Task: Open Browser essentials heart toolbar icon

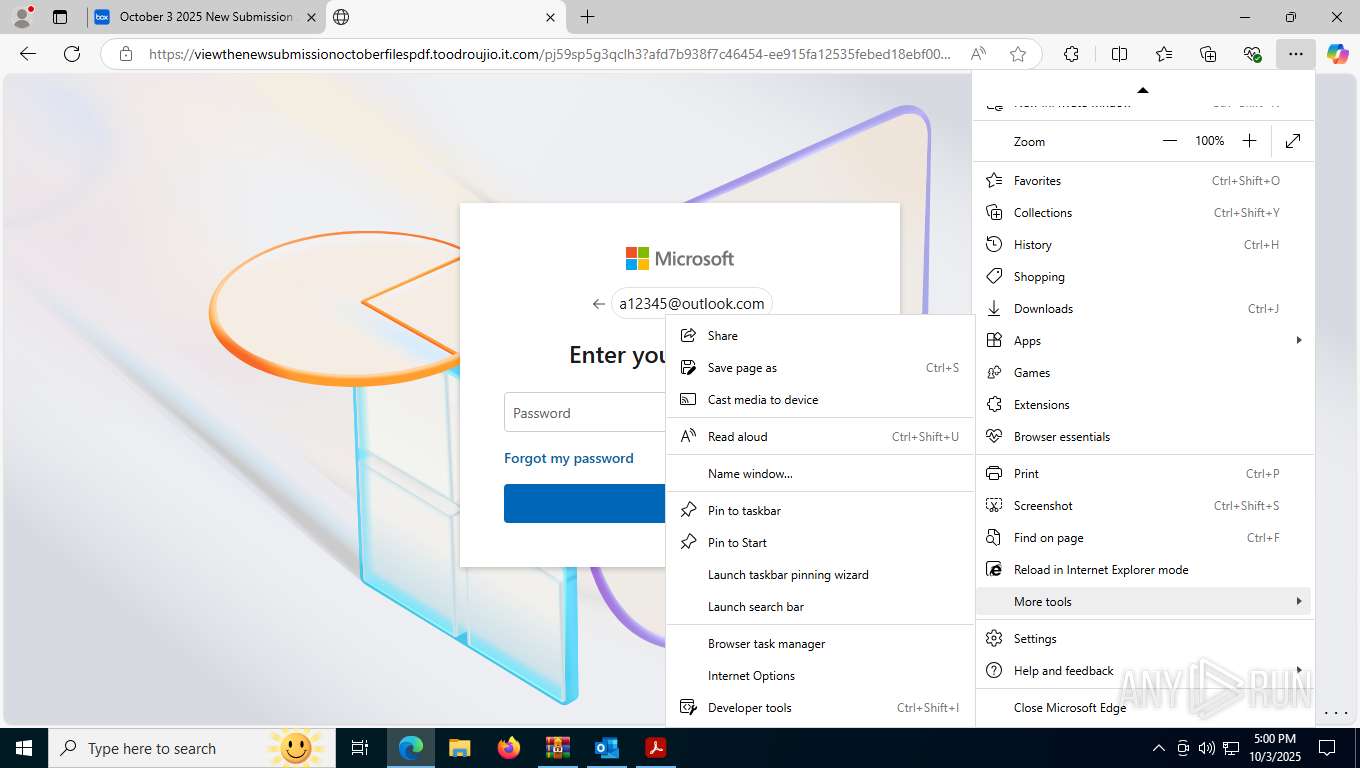Action: (x=1252, y=54)
